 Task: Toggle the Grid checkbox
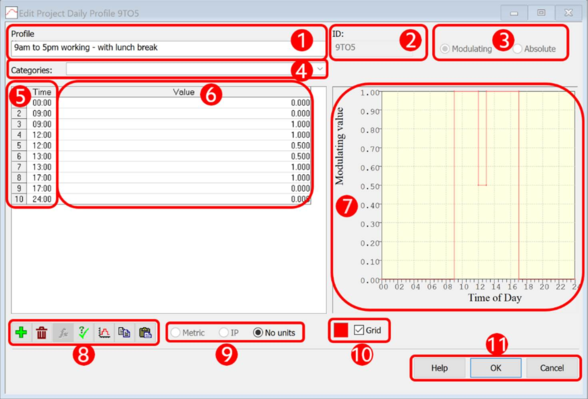click(x=359, y=330)
